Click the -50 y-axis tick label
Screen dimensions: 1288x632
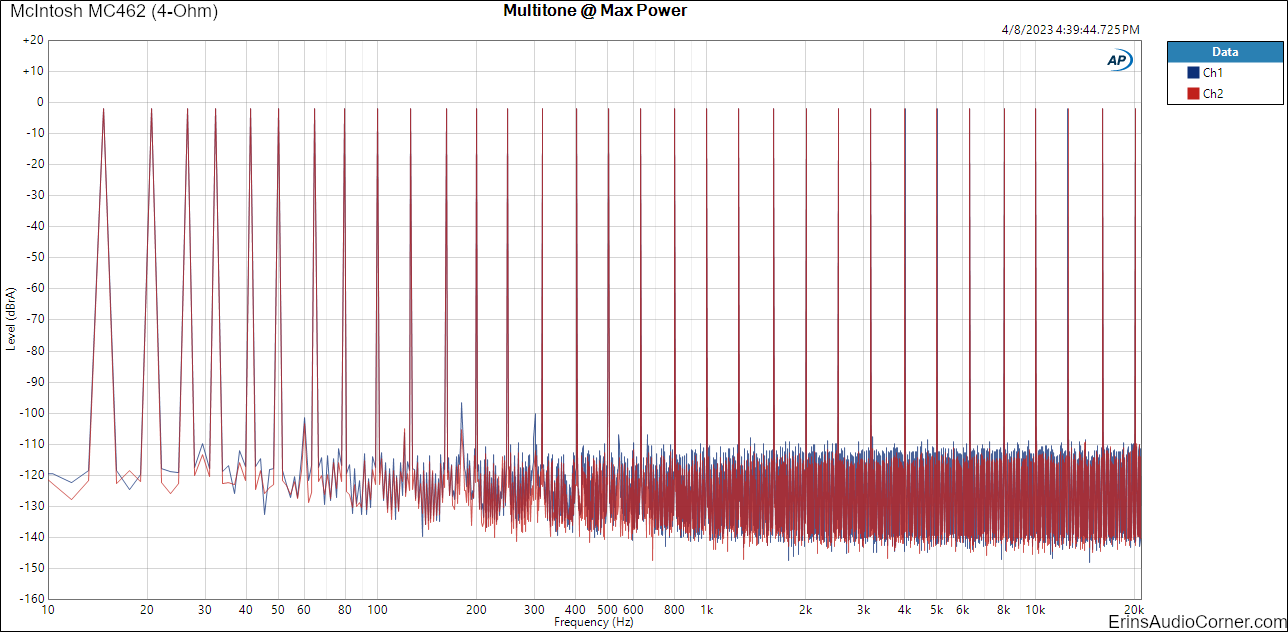[x=34, y=257]
